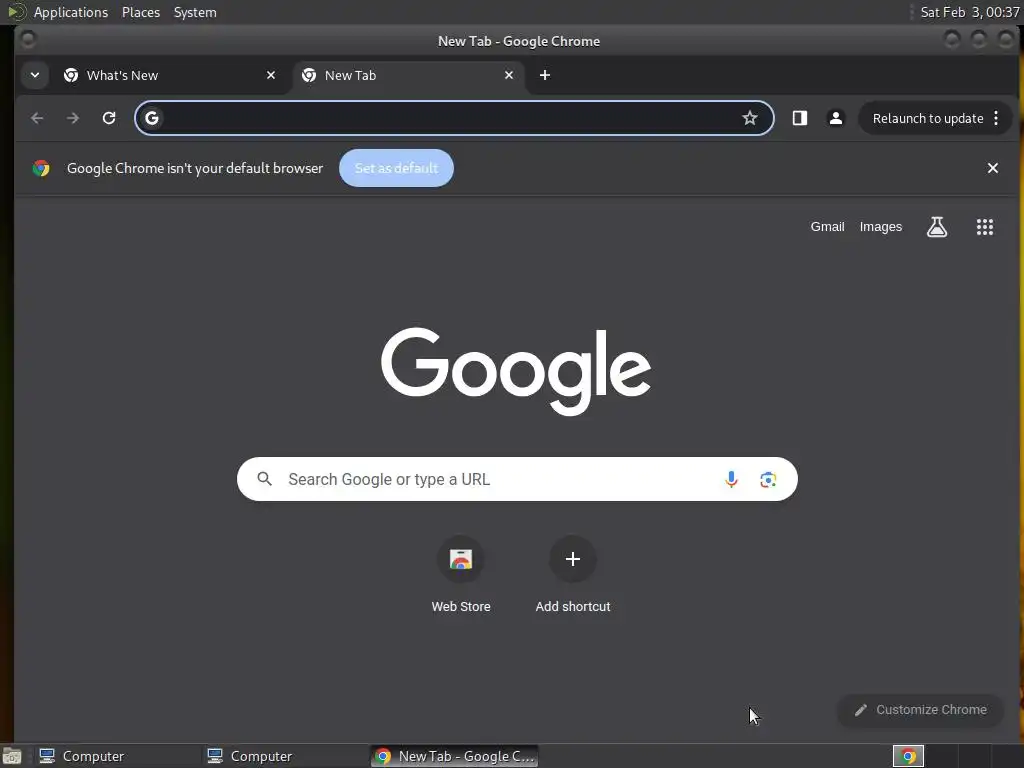Click the clock showing Sat Feb 3
Screen dimensions: 1024x768
pos(969,12)
